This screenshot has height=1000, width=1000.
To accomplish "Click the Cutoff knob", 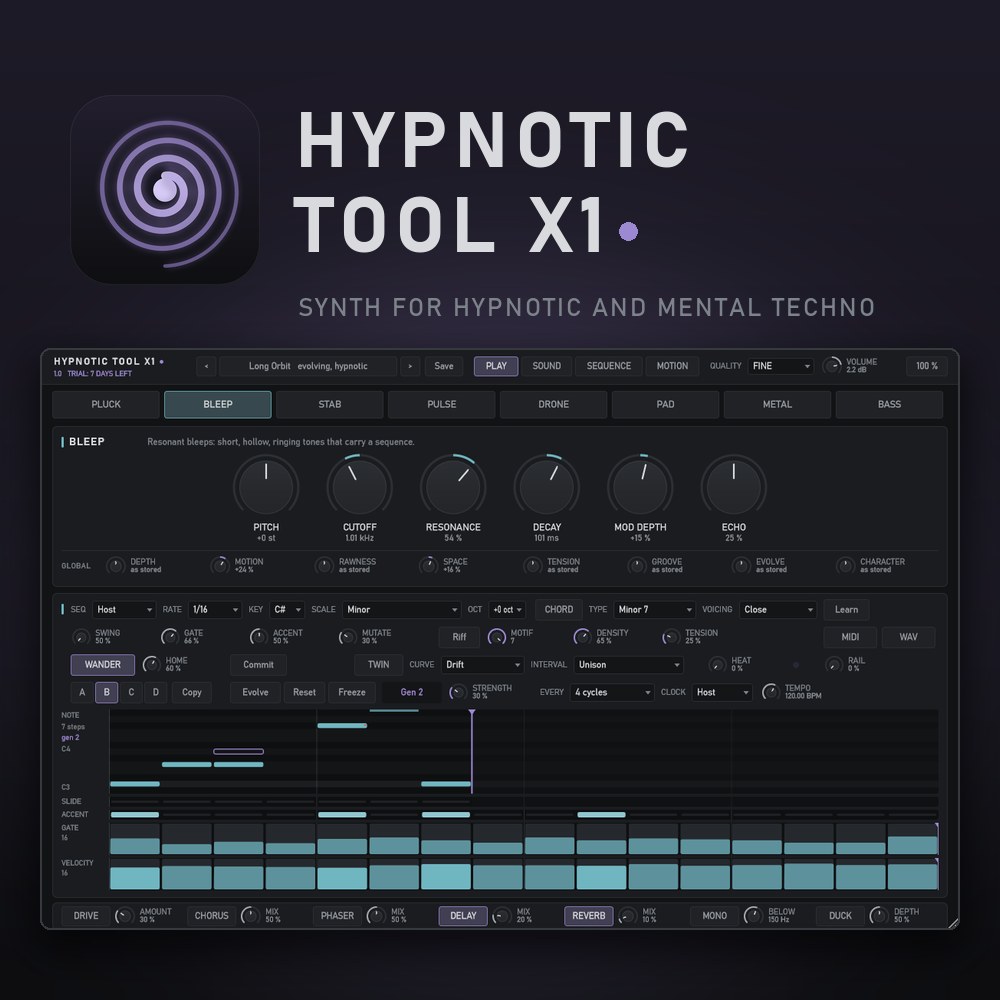I will point(360,487).
